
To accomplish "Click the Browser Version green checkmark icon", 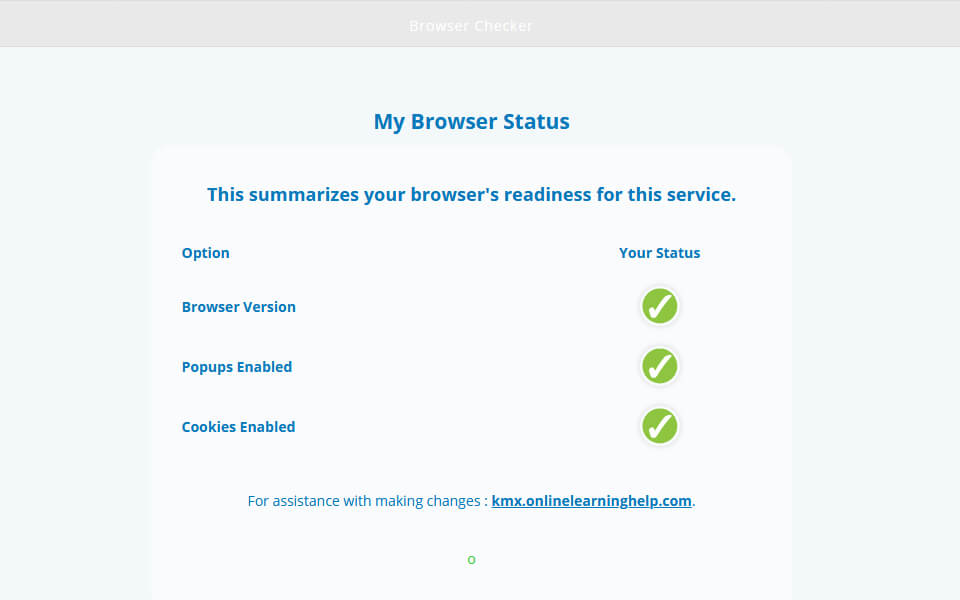I will tap(659, 307).
